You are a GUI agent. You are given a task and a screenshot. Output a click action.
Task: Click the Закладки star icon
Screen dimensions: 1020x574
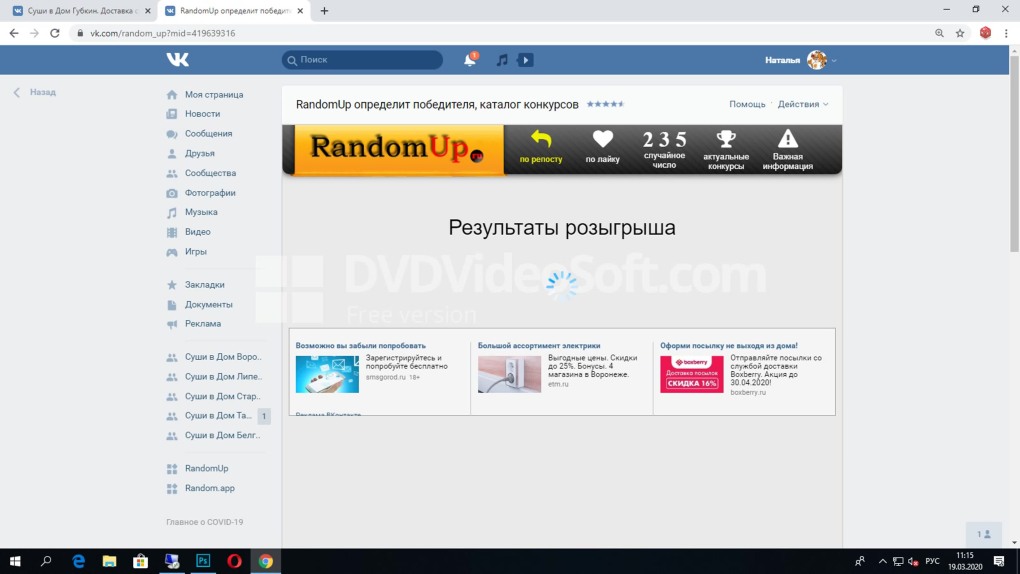coord(172,285)
